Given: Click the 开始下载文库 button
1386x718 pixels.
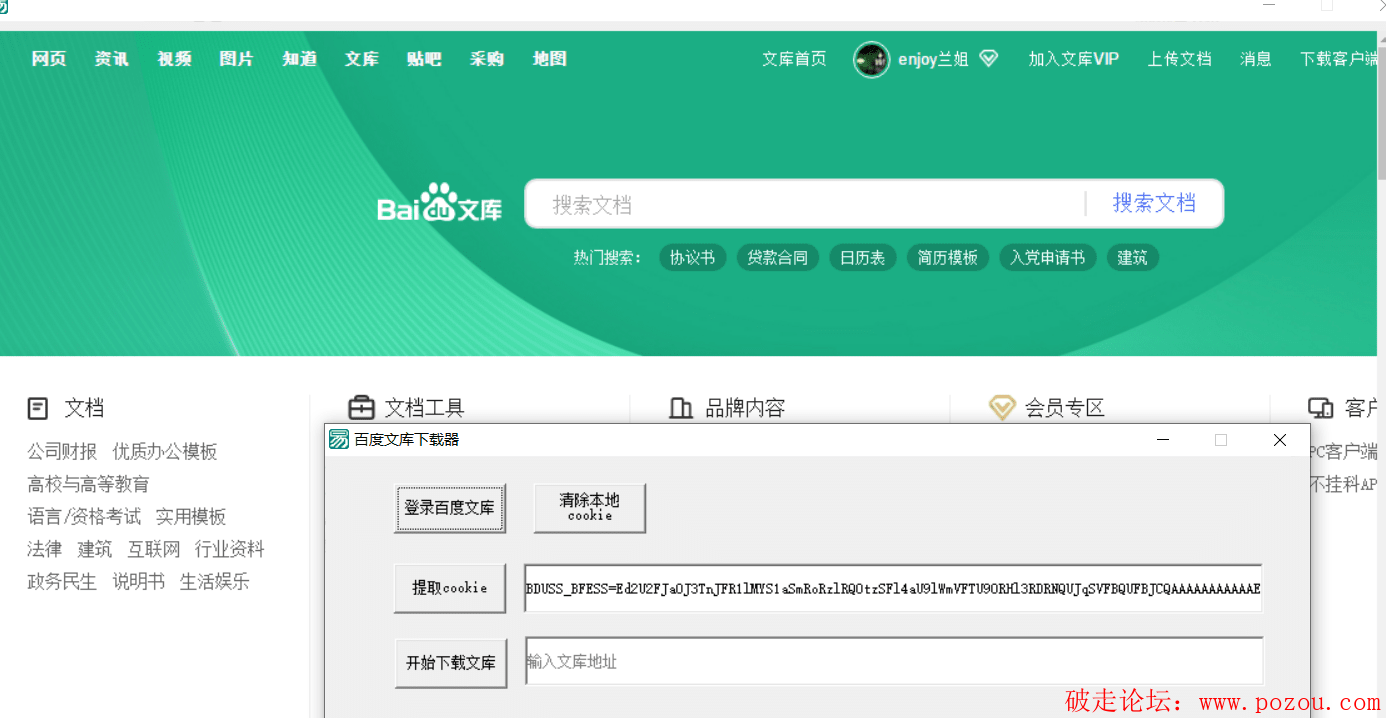Looking at the screenshot, I should (x=451, y=662).
